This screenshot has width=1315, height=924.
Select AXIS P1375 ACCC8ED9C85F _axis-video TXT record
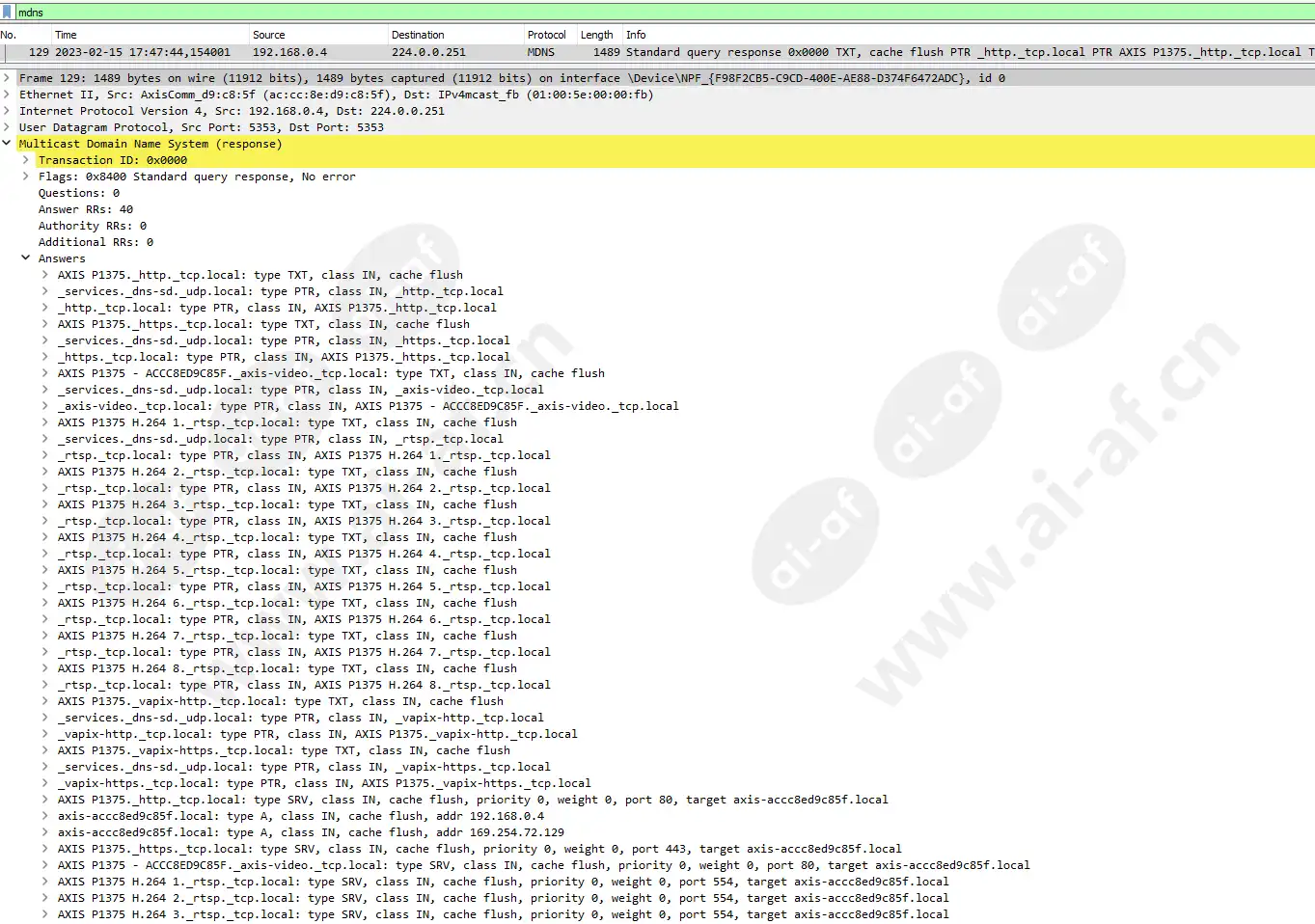coord(331,373)
